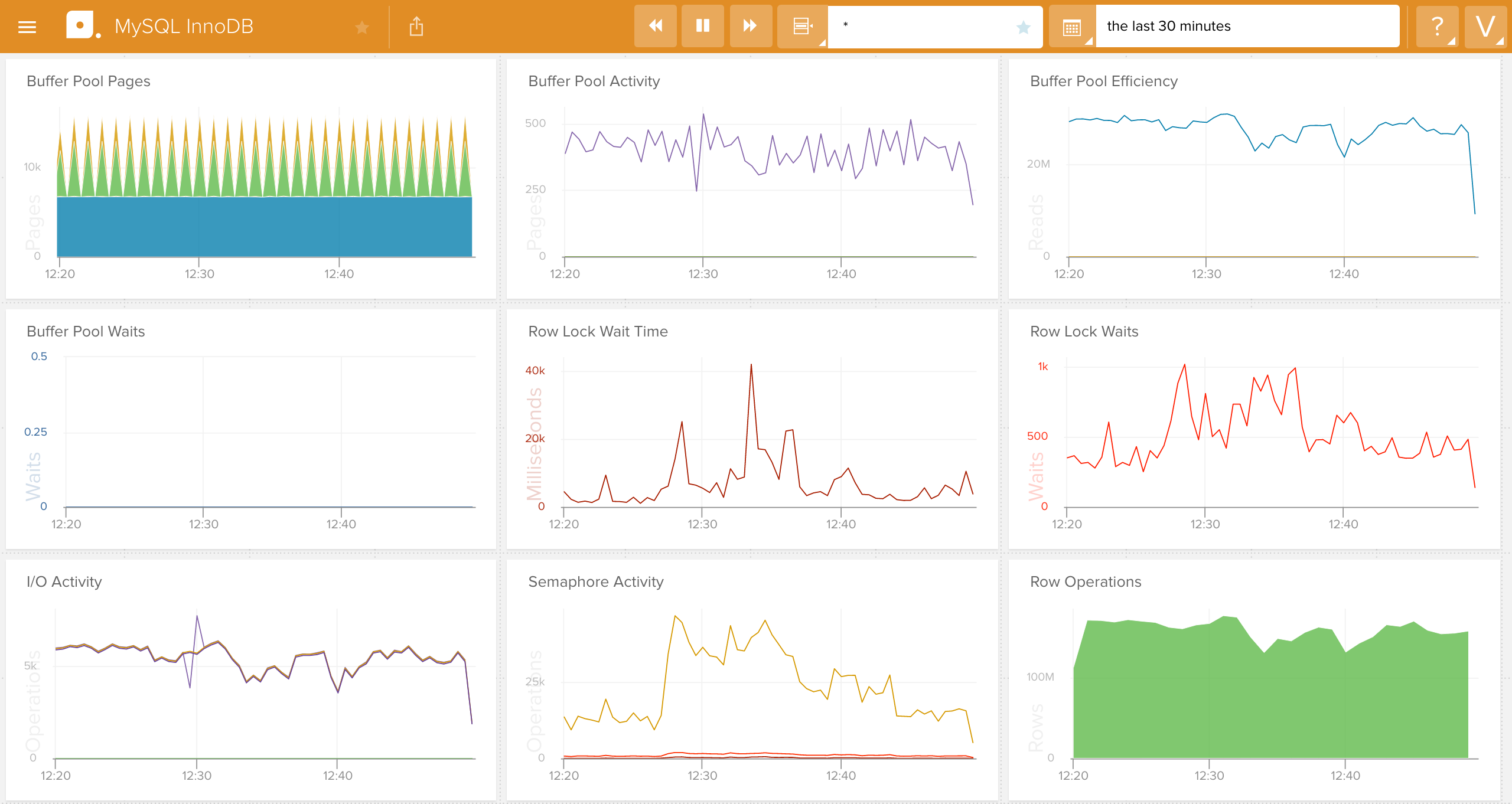Click the 0.25 axis label in Buffer Pool Waits
This screenshot has height=804, width=1512.
click(x=35, y=432)
